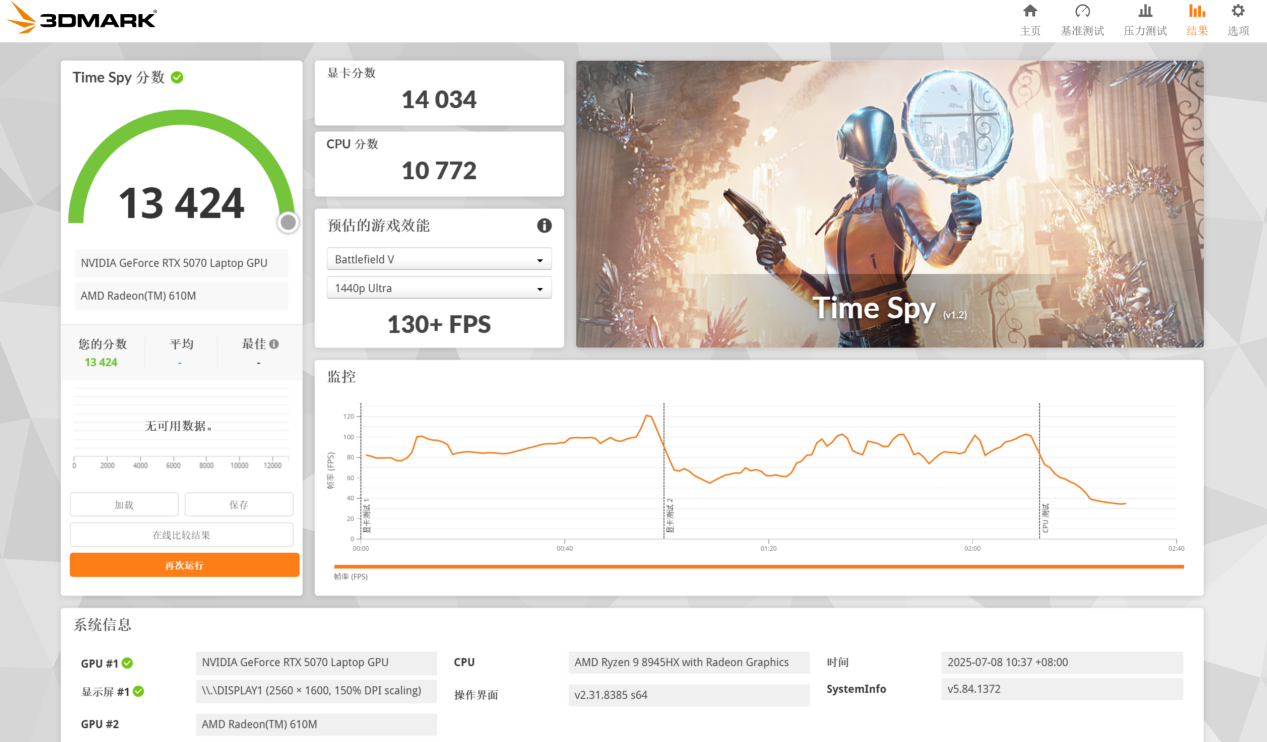This screenshot has width=1267, height=742.
Task: Click the orange 再次运行 run again button
Action: coord(185,565)
